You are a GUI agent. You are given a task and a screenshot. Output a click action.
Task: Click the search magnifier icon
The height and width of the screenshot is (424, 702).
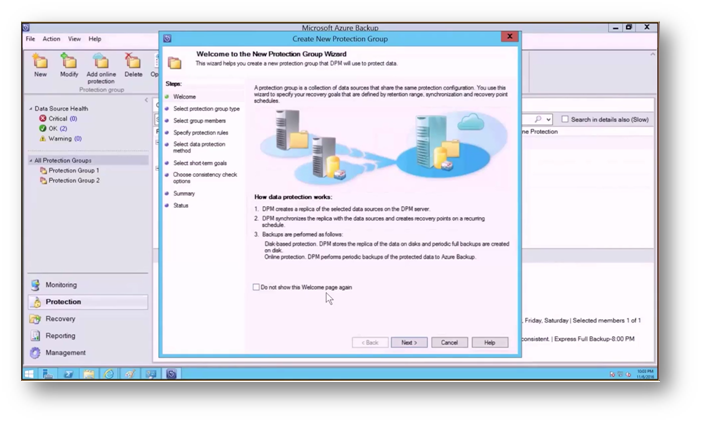538,119
